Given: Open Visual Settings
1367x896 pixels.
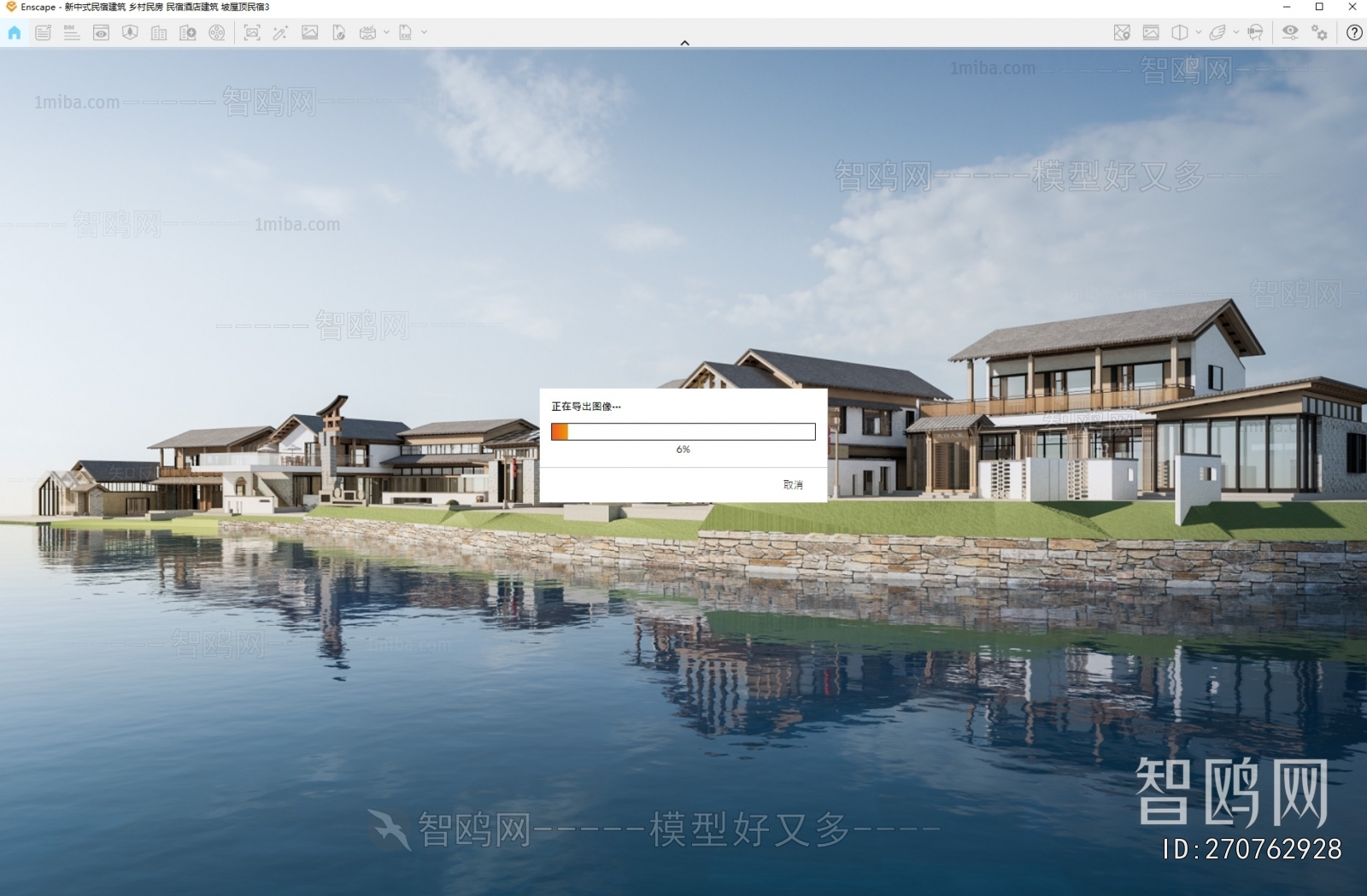Looking at the screenshot, I should point(1291,32).
